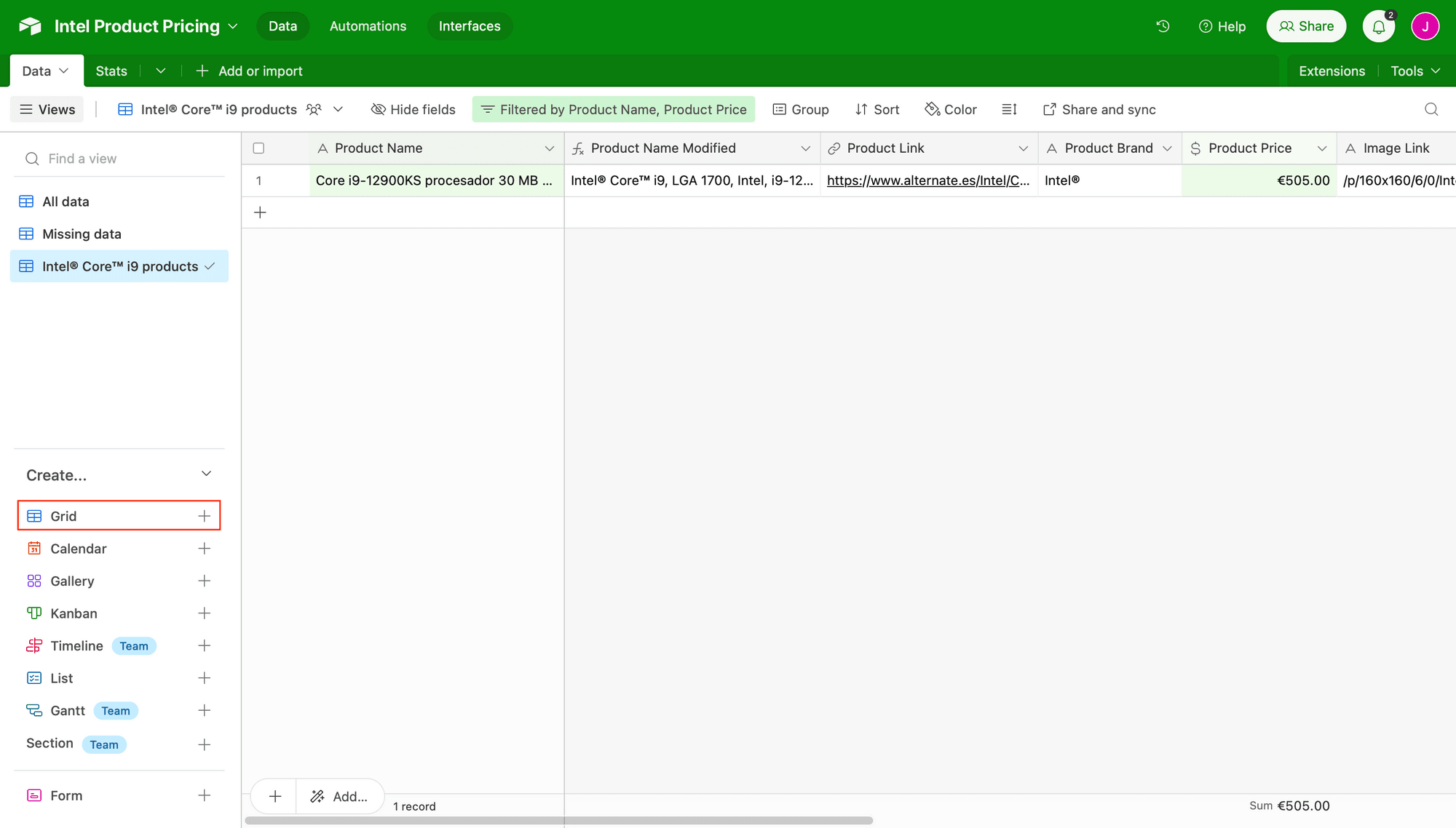The height and width of the screenshot is (828, 1456).
Task: Click the Airtable logo
Action: click(x=28, y=25)
